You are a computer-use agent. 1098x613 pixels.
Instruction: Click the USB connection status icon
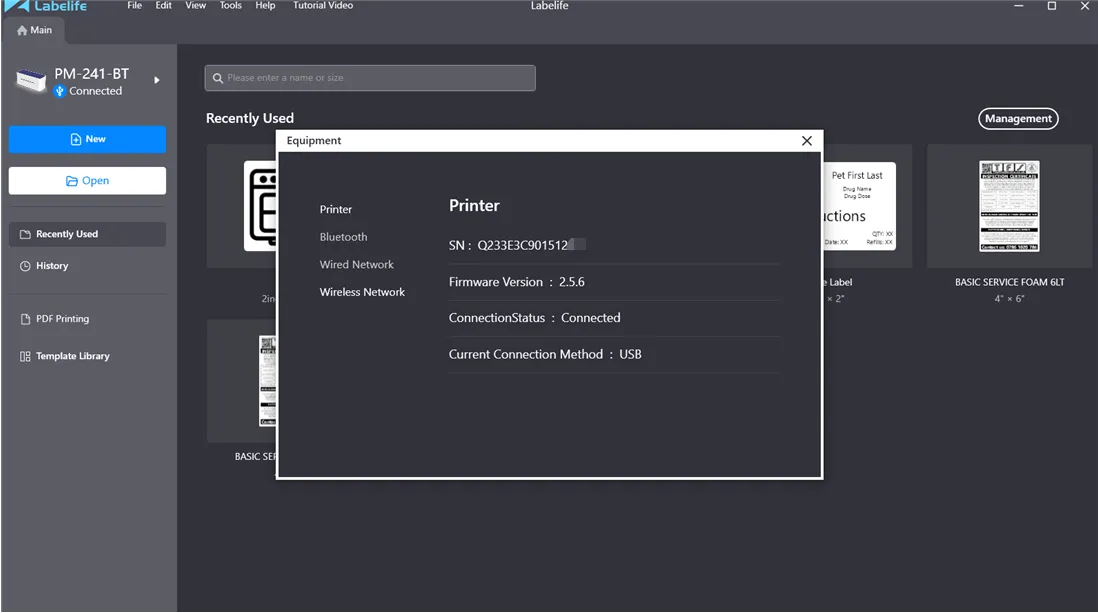(60, 91)
